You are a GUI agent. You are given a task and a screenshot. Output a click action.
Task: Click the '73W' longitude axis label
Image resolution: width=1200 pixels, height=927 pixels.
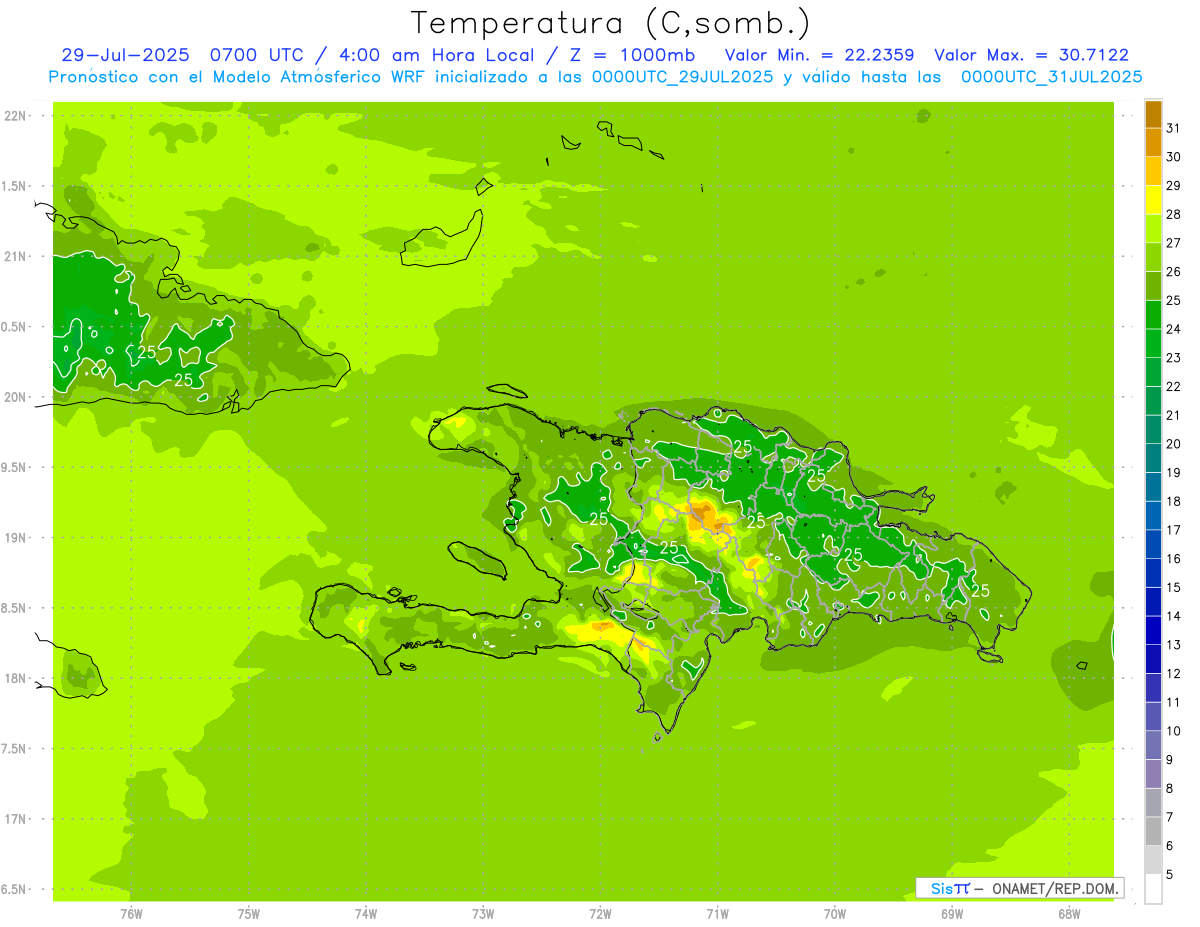483,914
